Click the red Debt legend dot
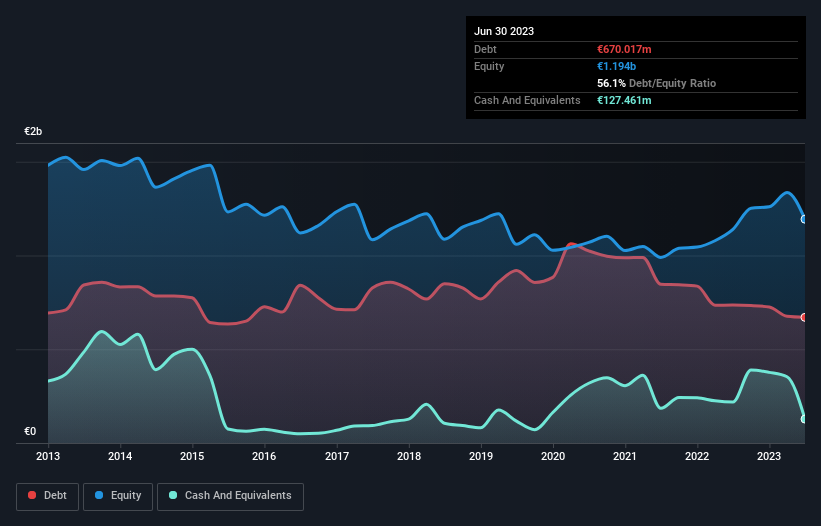 (34, 495)
